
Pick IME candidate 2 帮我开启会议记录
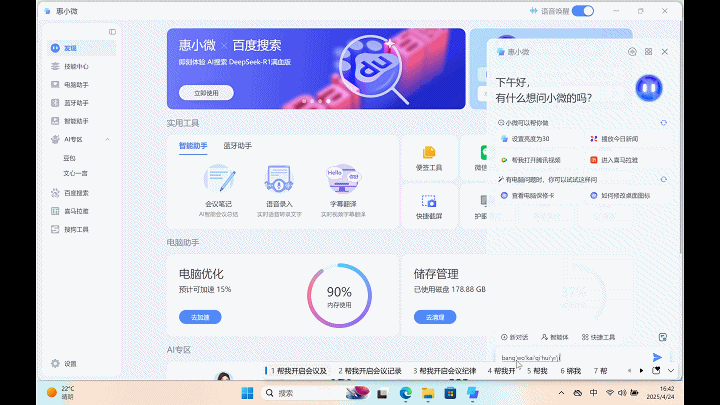370,371
